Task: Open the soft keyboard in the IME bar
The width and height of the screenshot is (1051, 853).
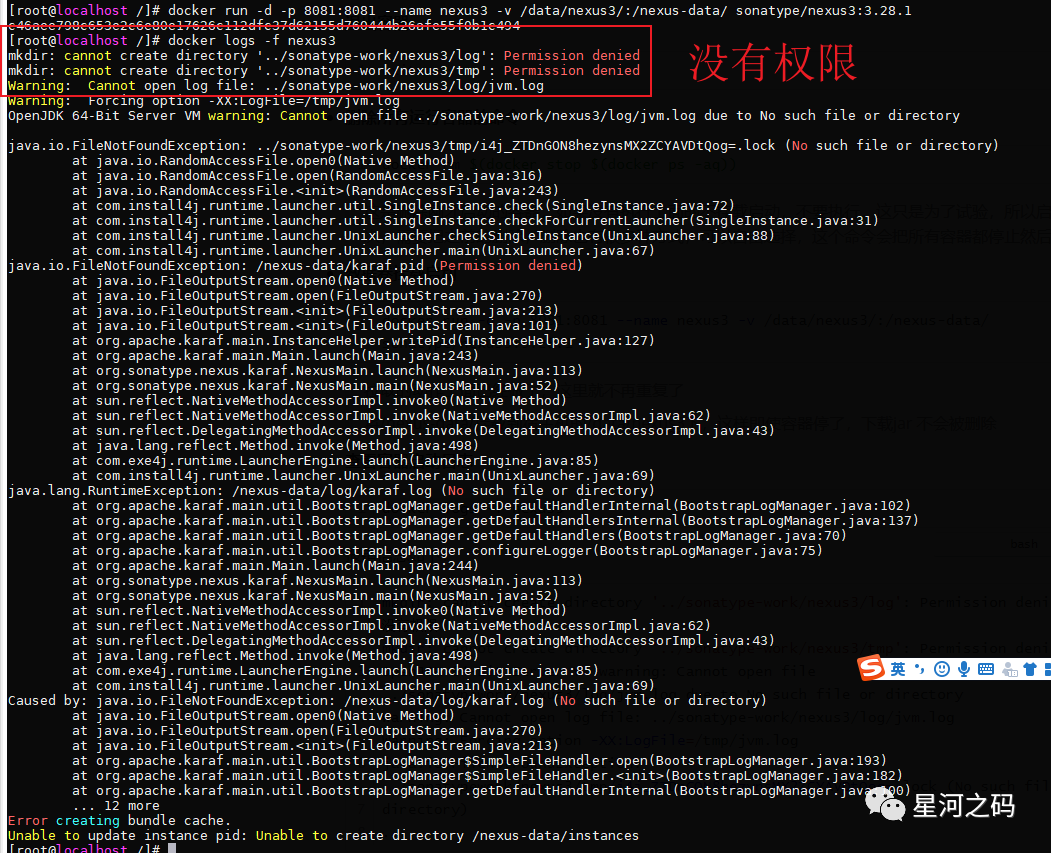Action: (x=986, y=669)
